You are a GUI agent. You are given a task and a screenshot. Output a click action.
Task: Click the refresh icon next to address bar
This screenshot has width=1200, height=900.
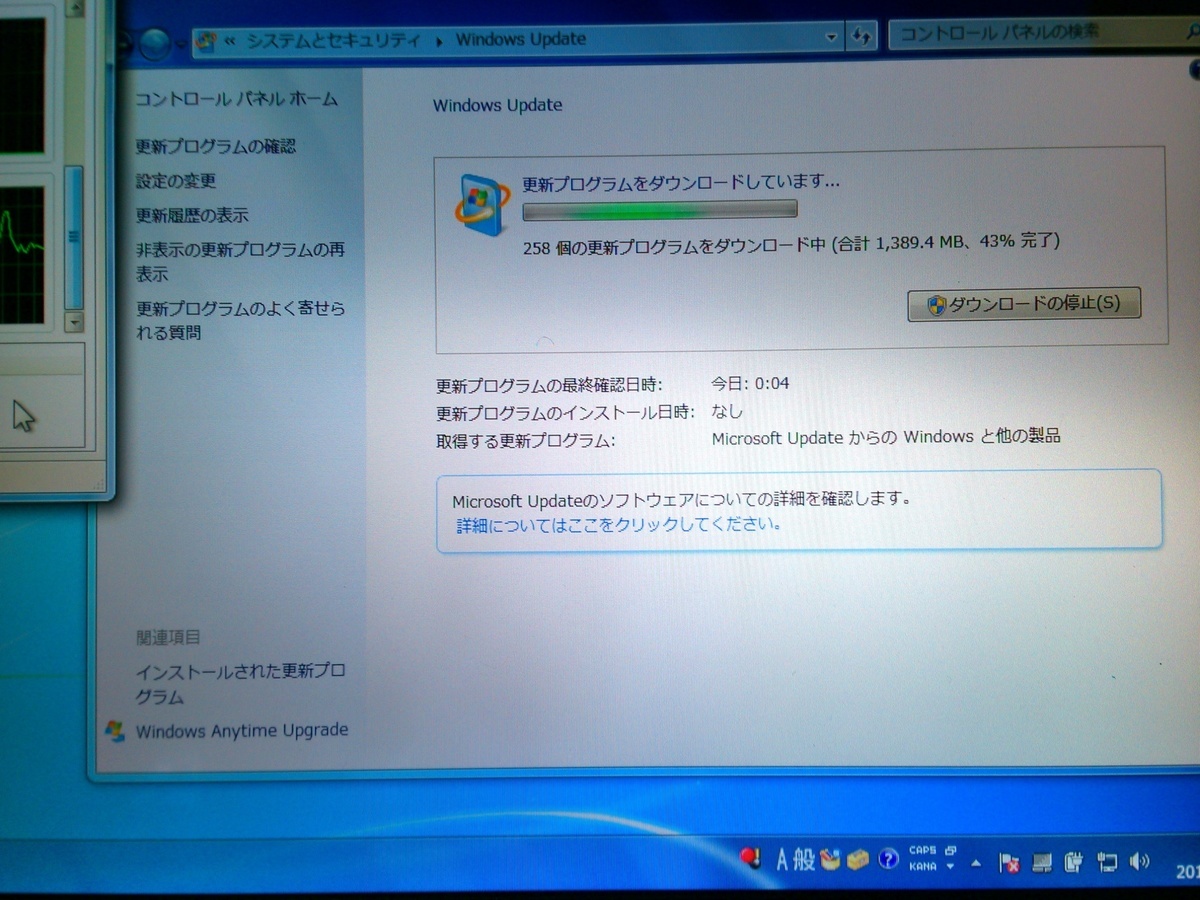861,38
